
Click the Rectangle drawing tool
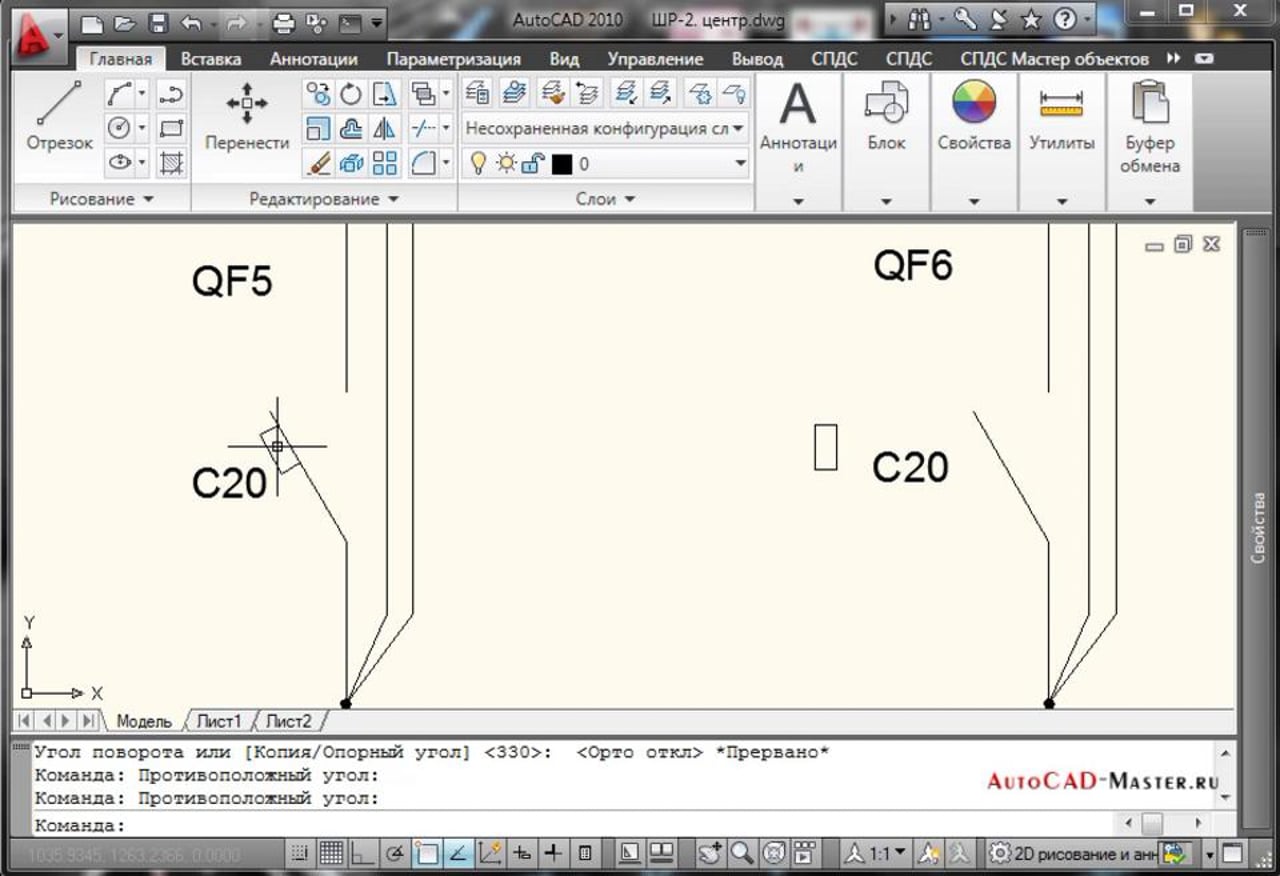point(172,128)
